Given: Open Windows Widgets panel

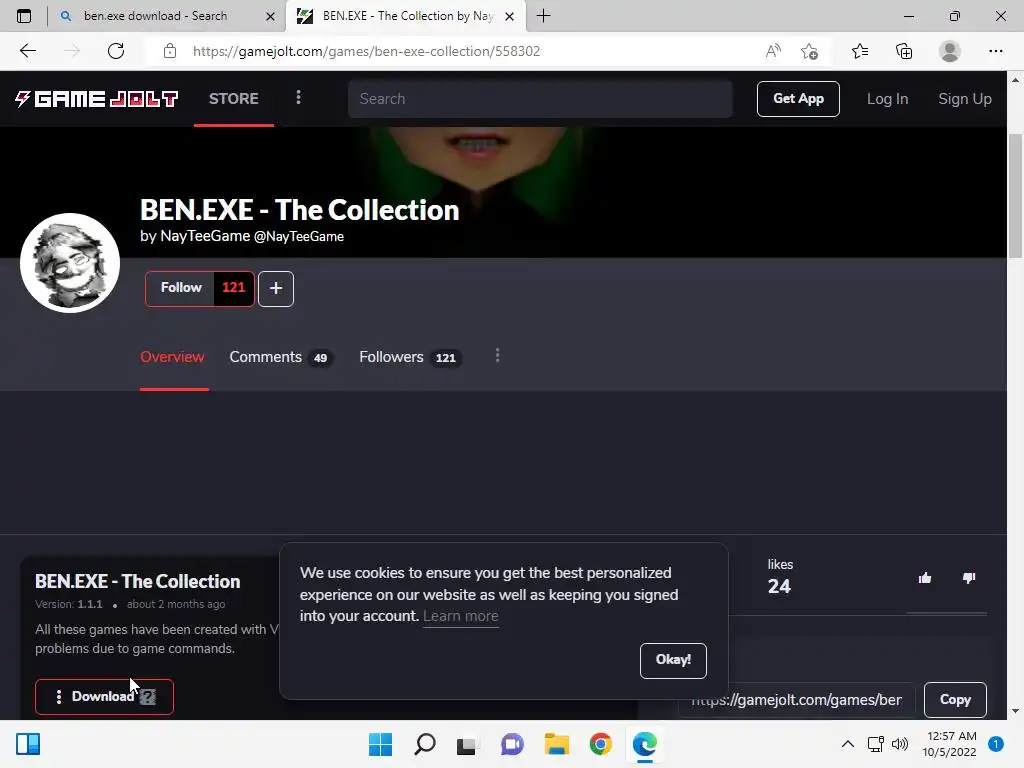Looking at the screenshot, I should (28, 744).
